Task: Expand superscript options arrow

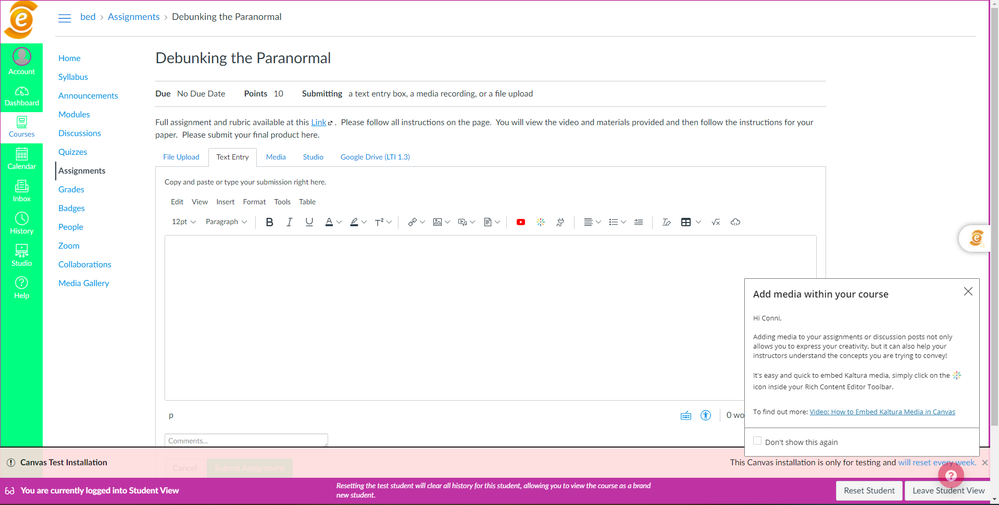Action: [389, 222]
